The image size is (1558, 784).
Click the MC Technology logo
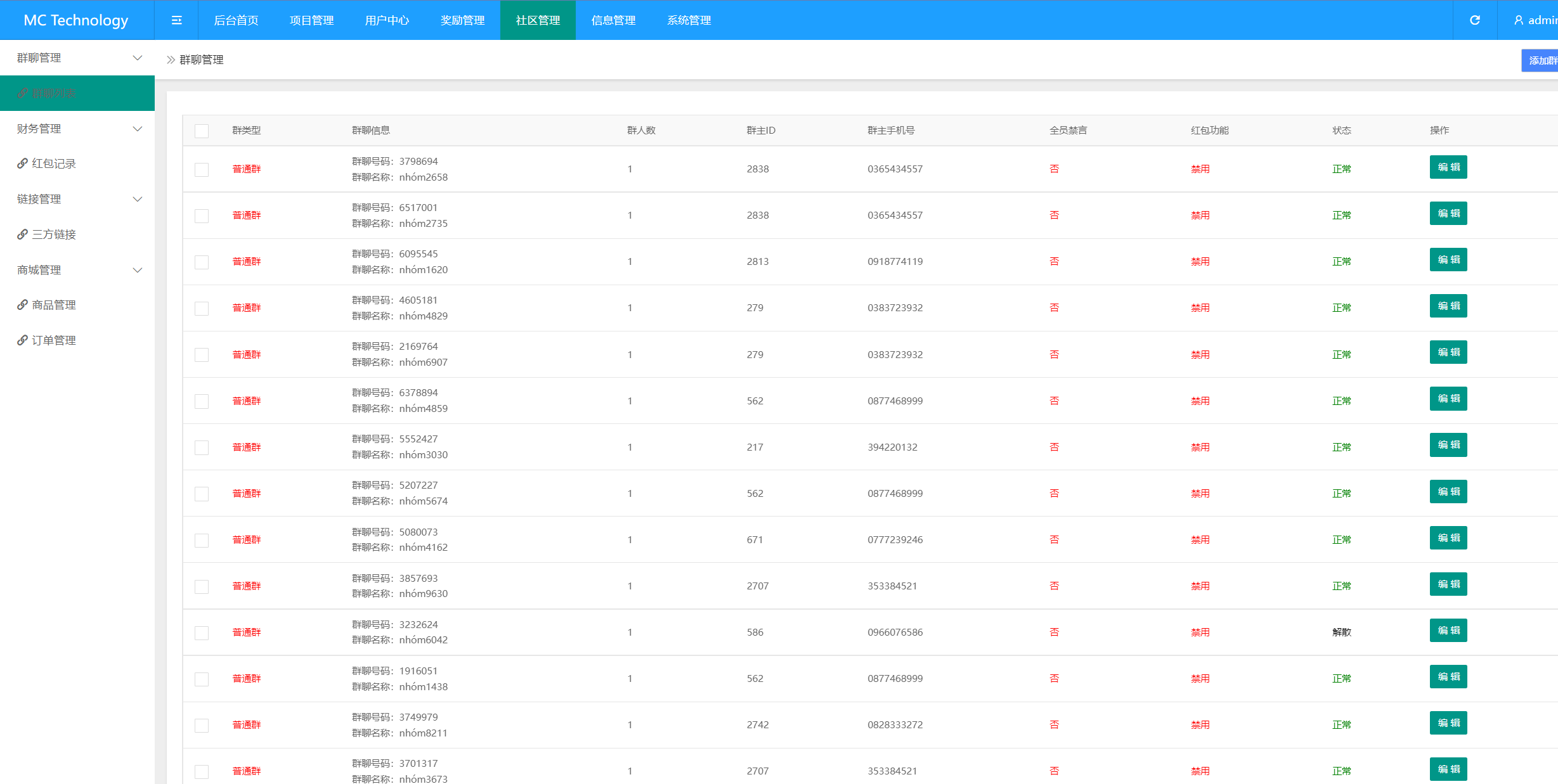[x=76, y=20]
